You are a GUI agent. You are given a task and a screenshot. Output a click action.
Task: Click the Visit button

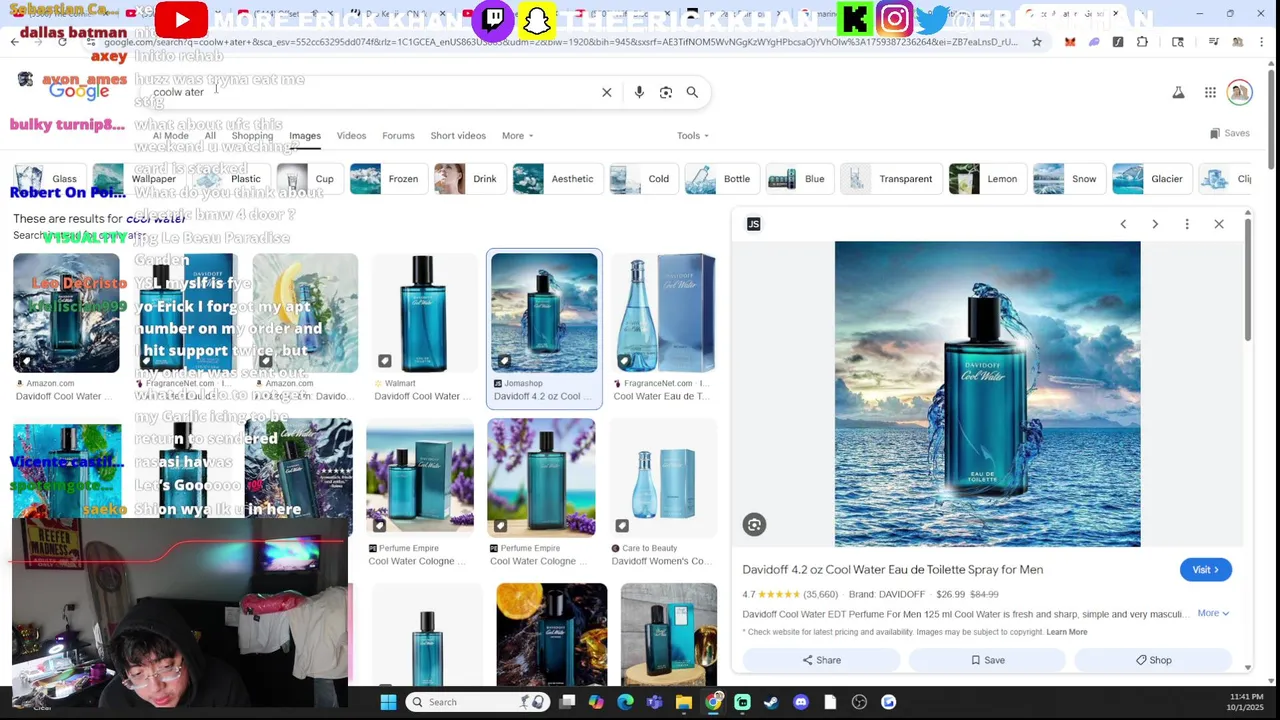point(1205,570)
